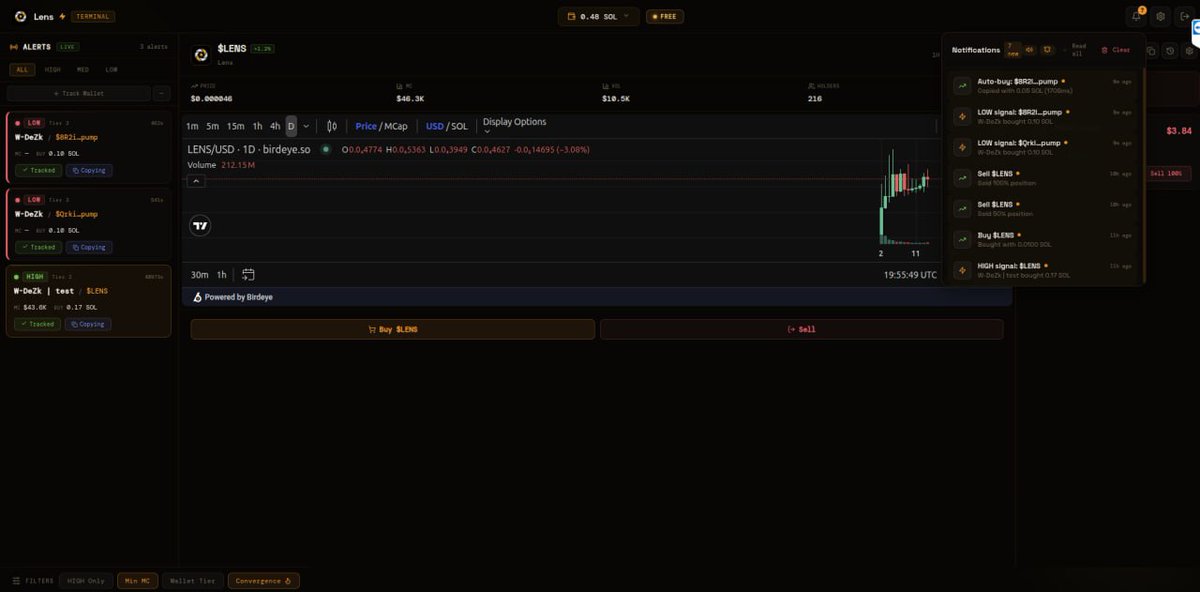
Task: Click the TradingView logo on chart
Action: (200, 226)
